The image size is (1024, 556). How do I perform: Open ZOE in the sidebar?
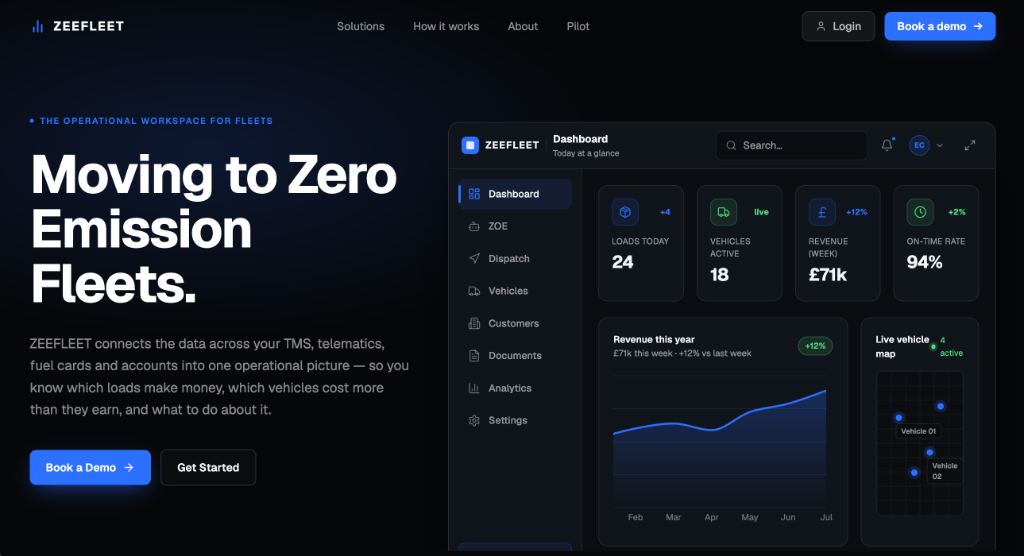(x=515, y=226)
